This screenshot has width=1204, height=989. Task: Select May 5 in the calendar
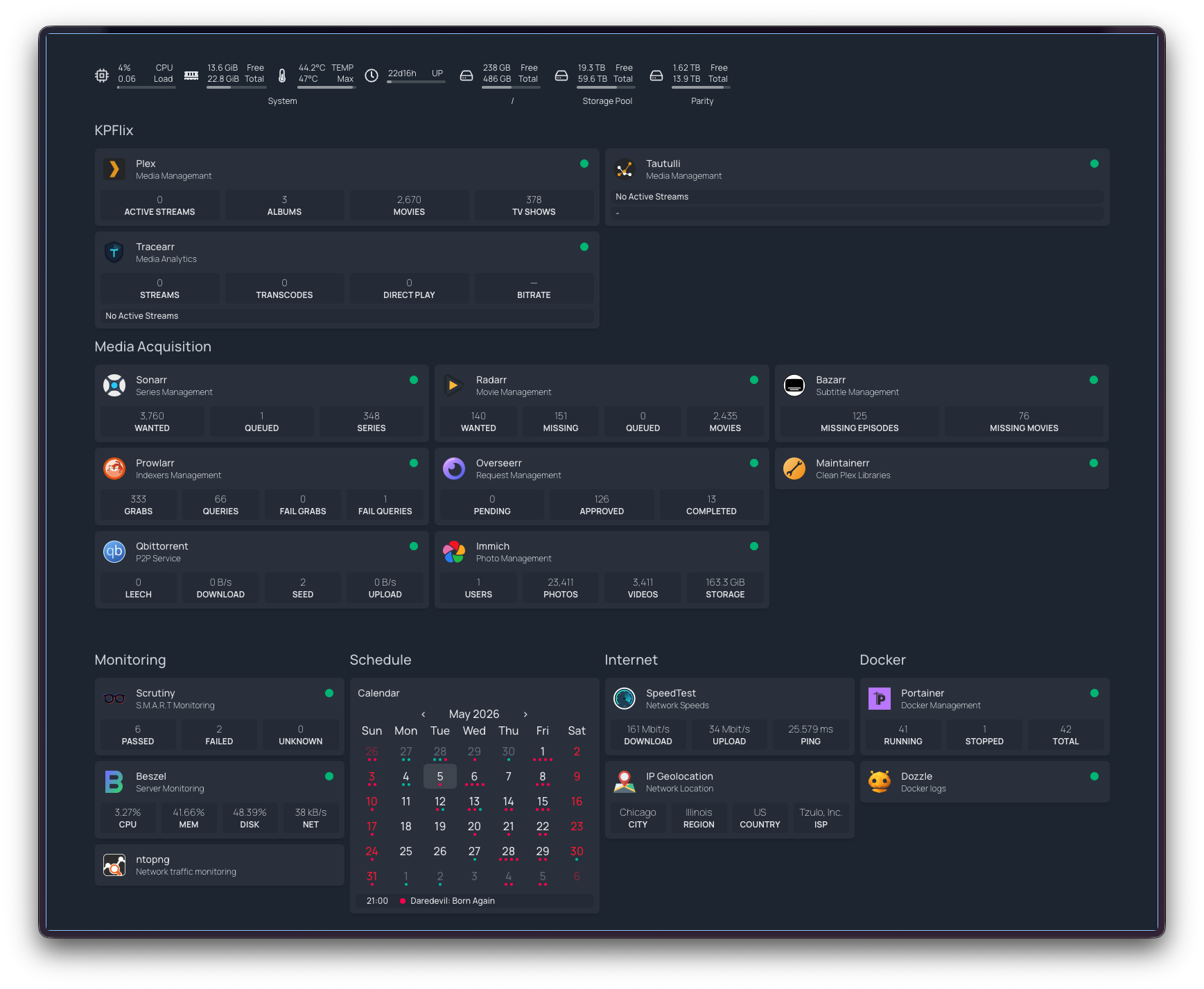pyautogui.click(x=440, y=776)
